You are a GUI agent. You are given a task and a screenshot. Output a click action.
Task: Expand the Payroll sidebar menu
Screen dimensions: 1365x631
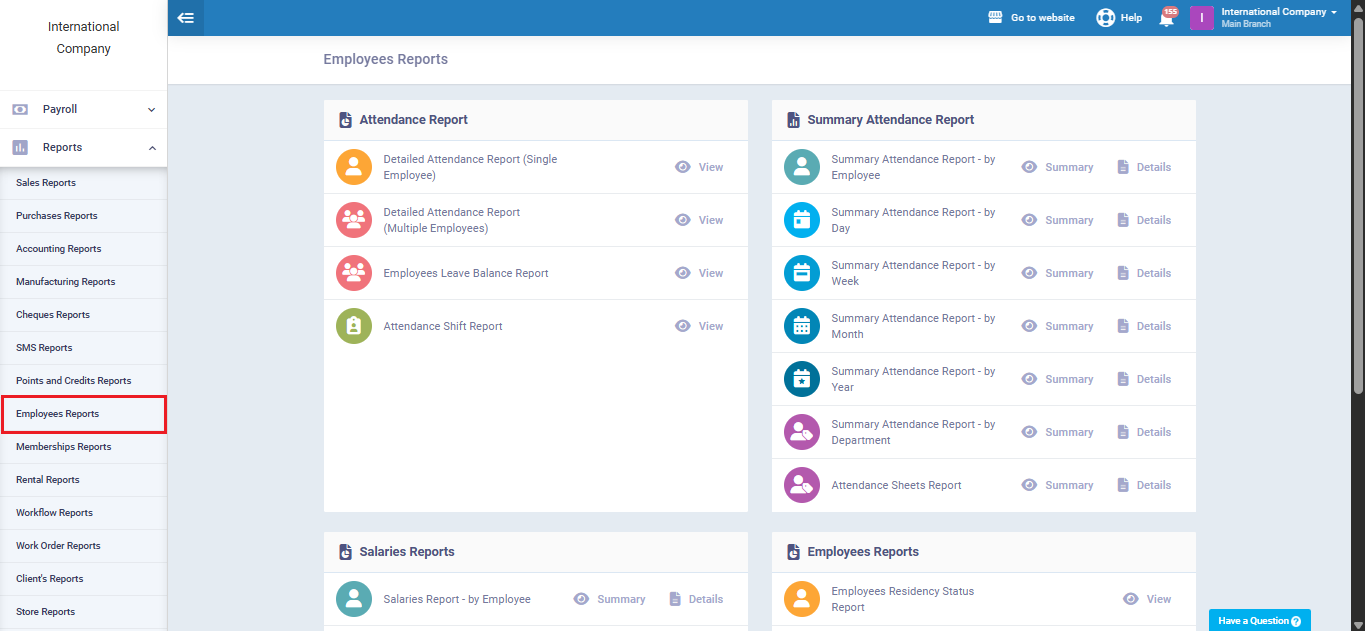click(83, 109)
